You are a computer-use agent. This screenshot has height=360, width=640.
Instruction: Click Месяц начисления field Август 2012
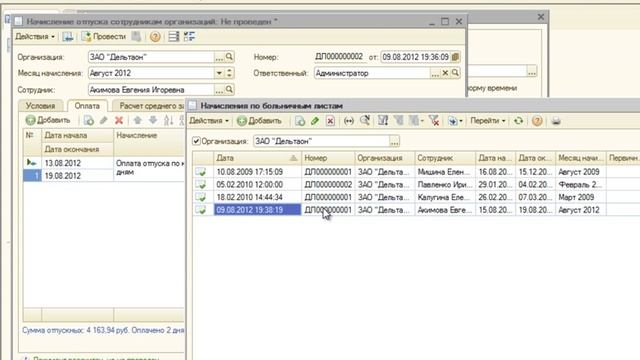[151, 73]
